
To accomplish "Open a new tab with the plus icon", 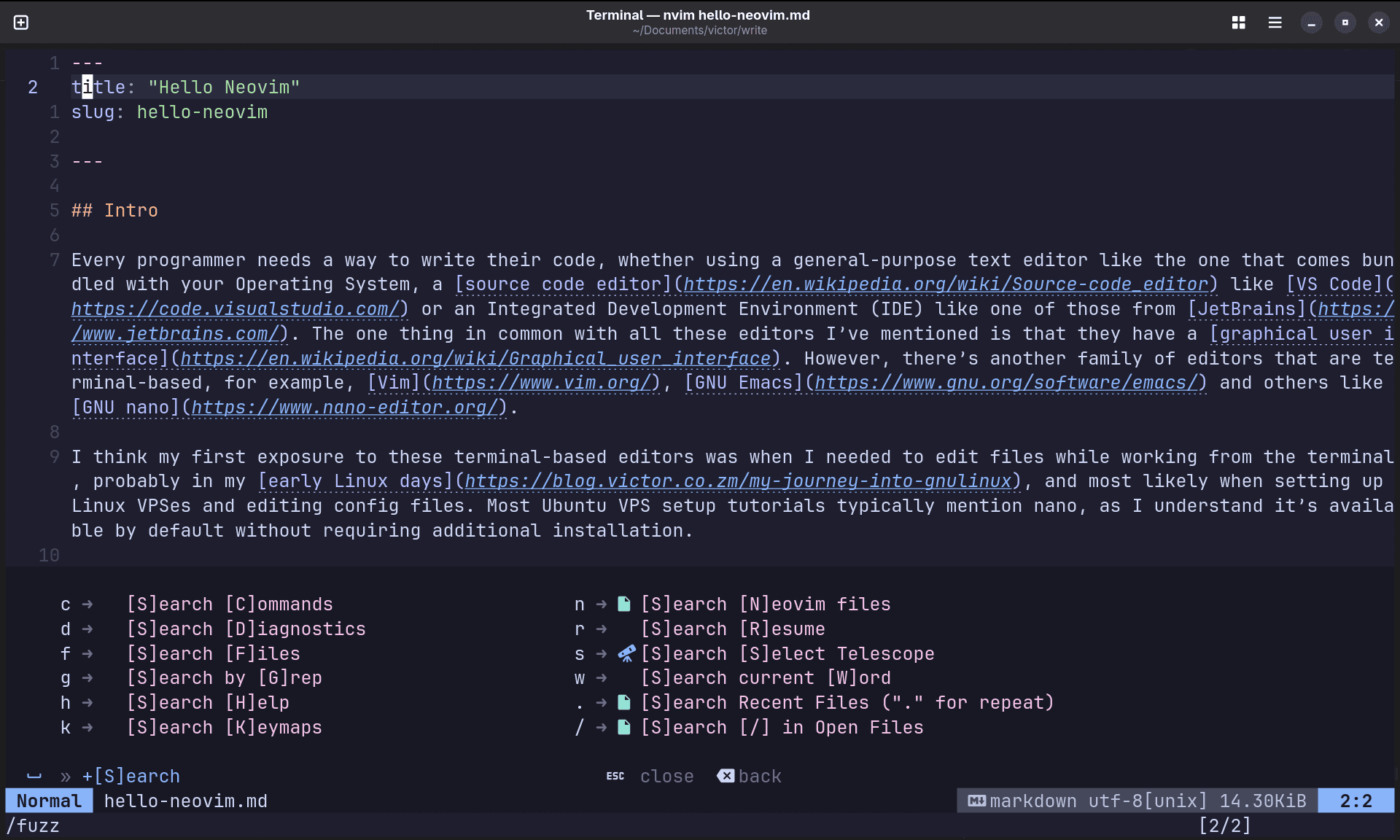I will coord(20,22).
